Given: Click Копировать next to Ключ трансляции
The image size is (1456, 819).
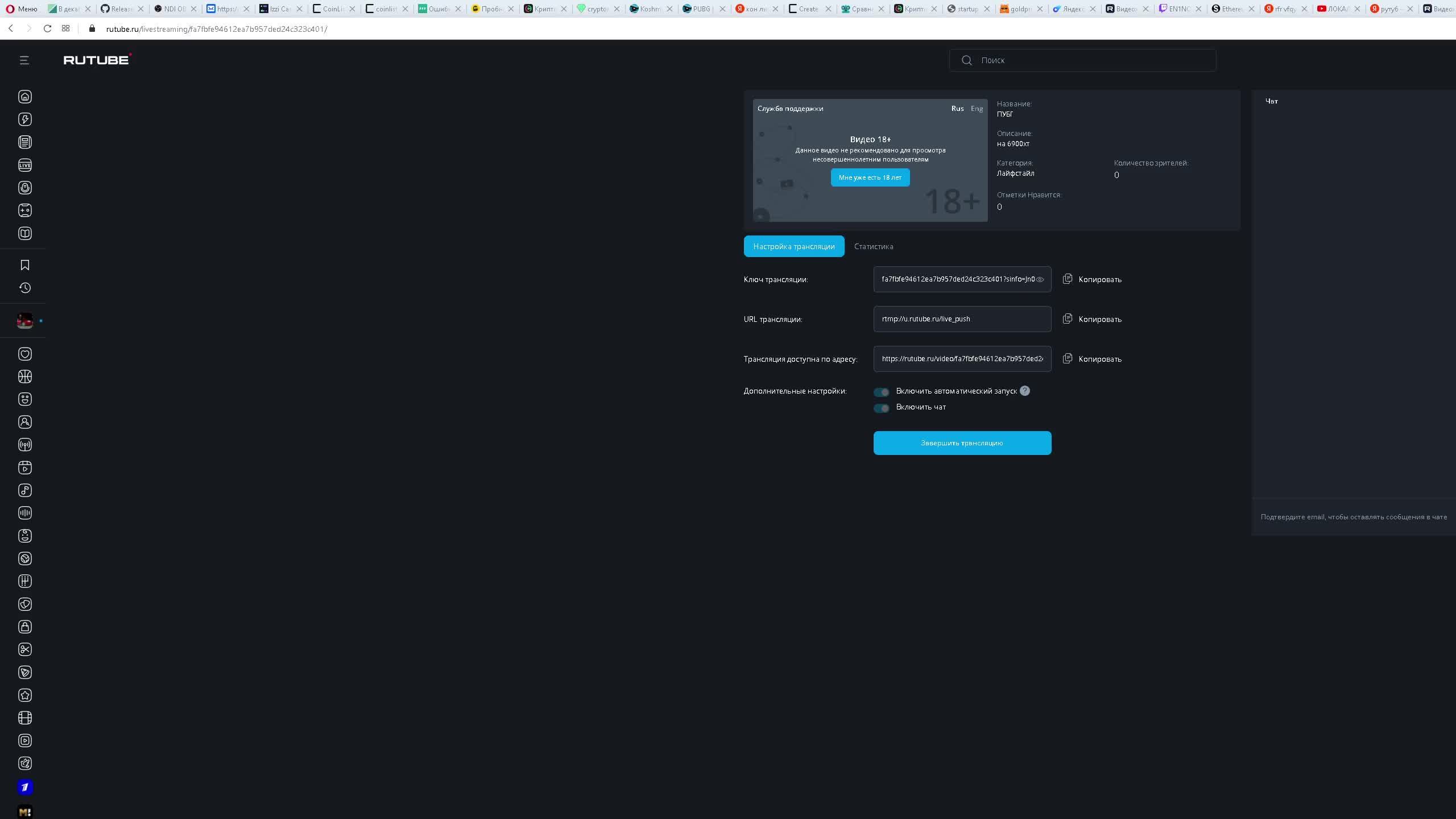Looking at the screenshot, I should pos(1099,279).
